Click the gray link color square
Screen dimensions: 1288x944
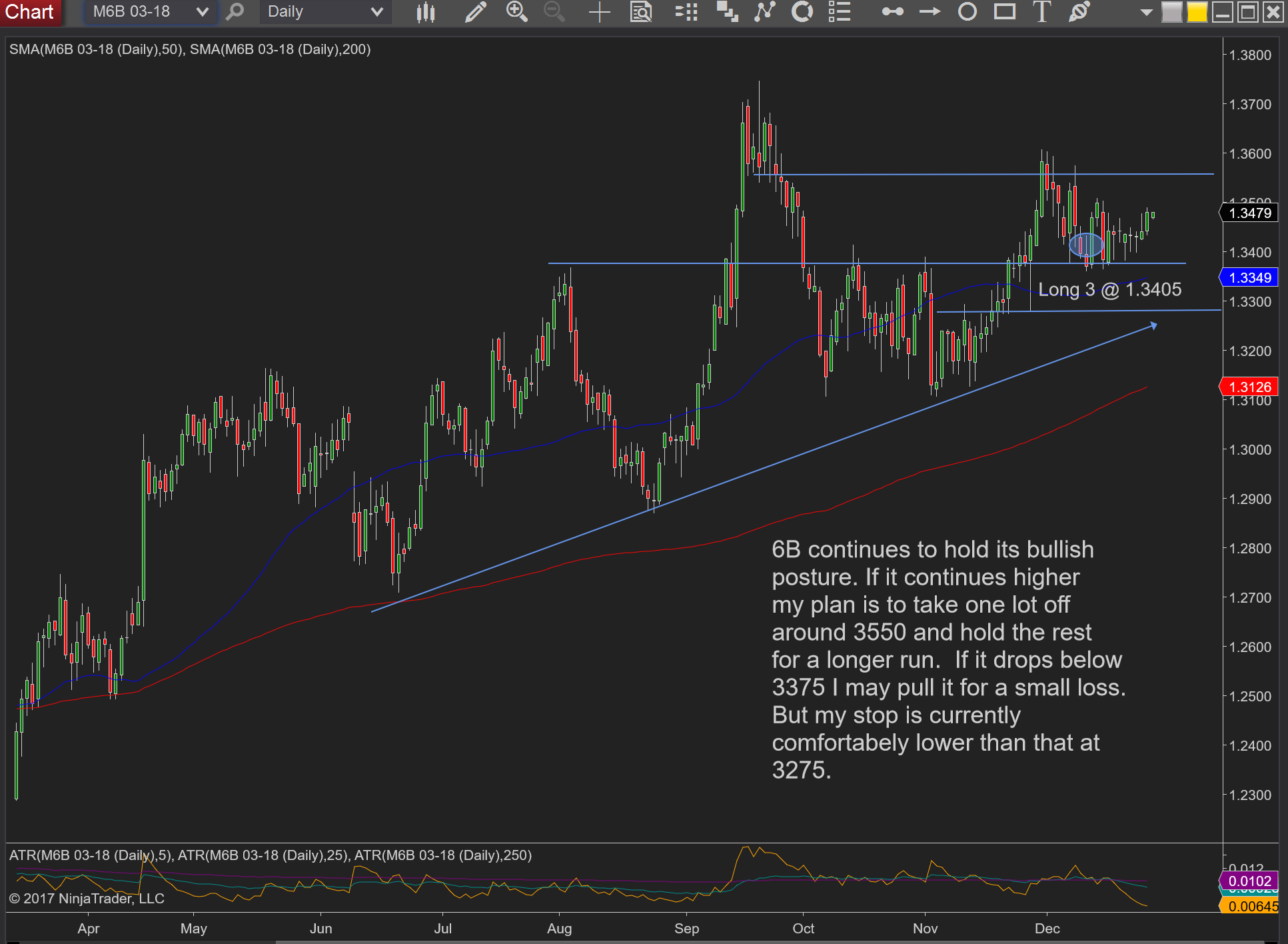1171,13
